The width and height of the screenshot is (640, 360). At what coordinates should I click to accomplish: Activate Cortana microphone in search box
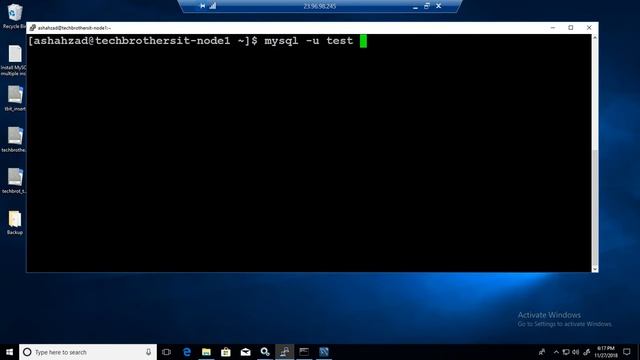point(148,352)
